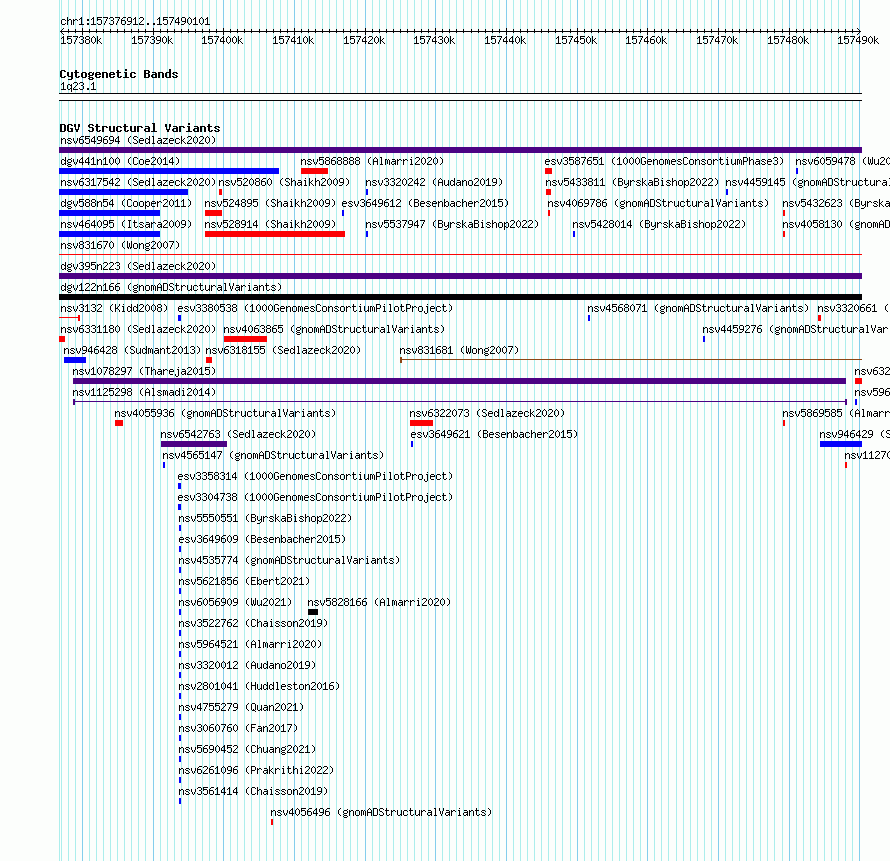Open nsv6317542 (Sedlazeck2020) variant label

(138, 182)
